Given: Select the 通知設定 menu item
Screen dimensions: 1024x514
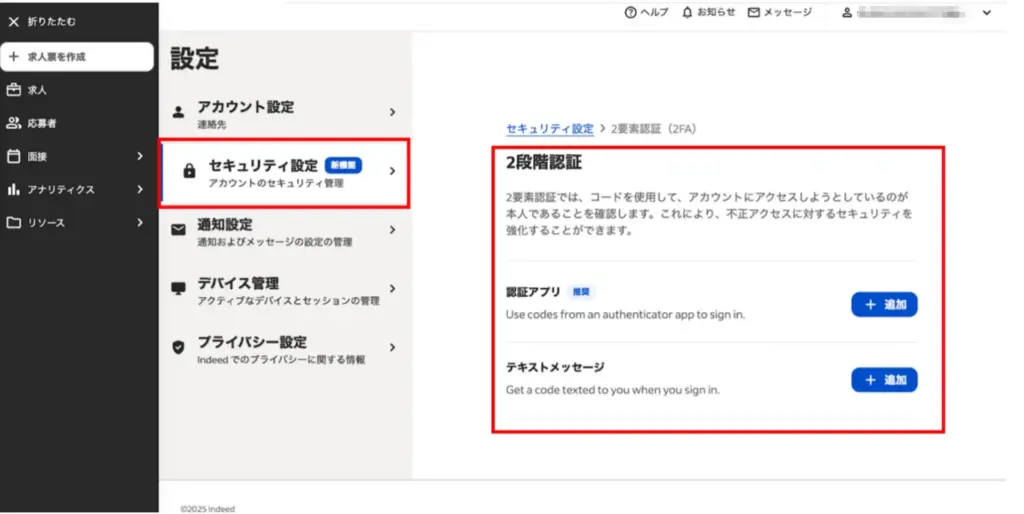Looking at the screenshot, I should 285,231.
